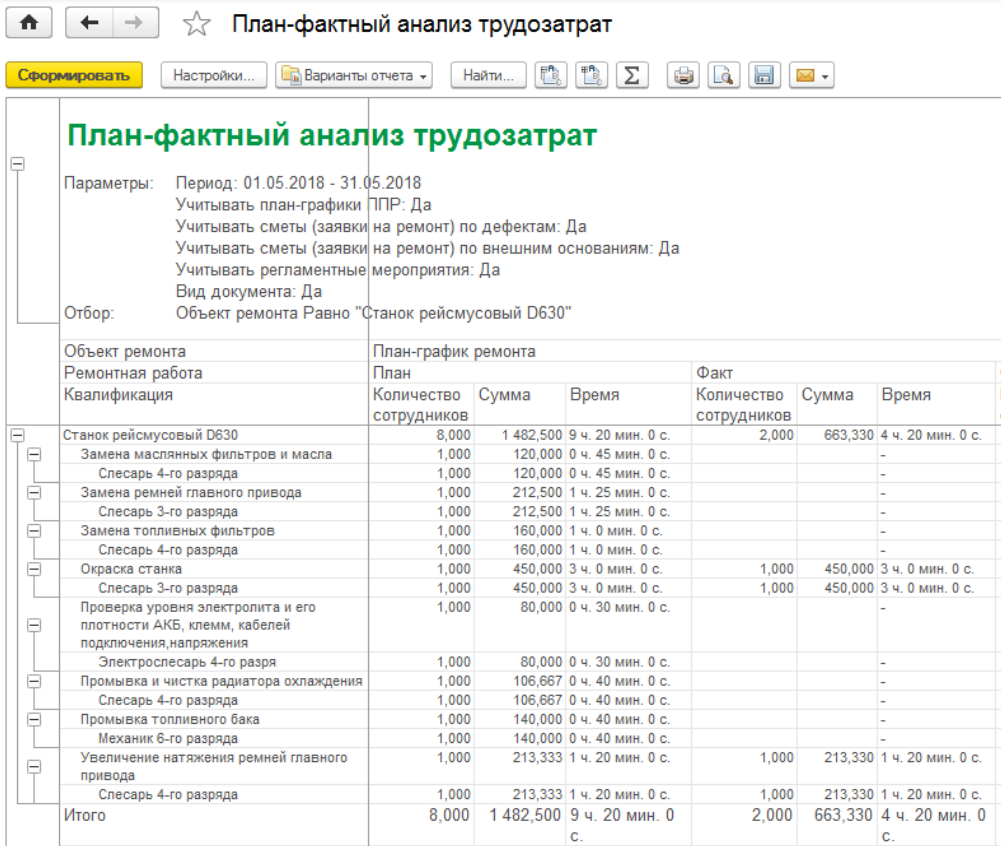Click the yellow Сформировать button
1001x846 pixels.
click(74, 75)
